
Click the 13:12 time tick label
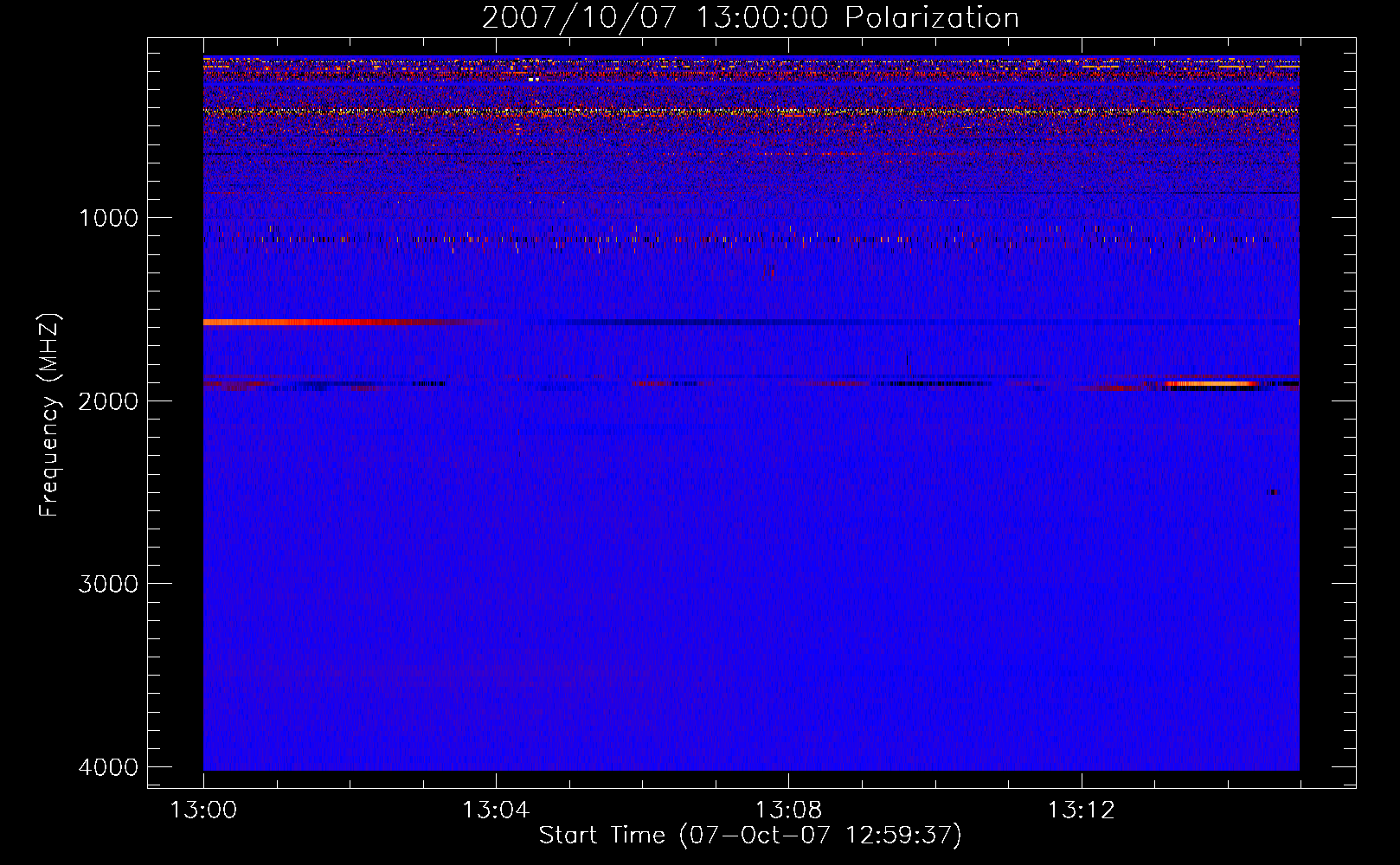click(x=1081, y=811)
